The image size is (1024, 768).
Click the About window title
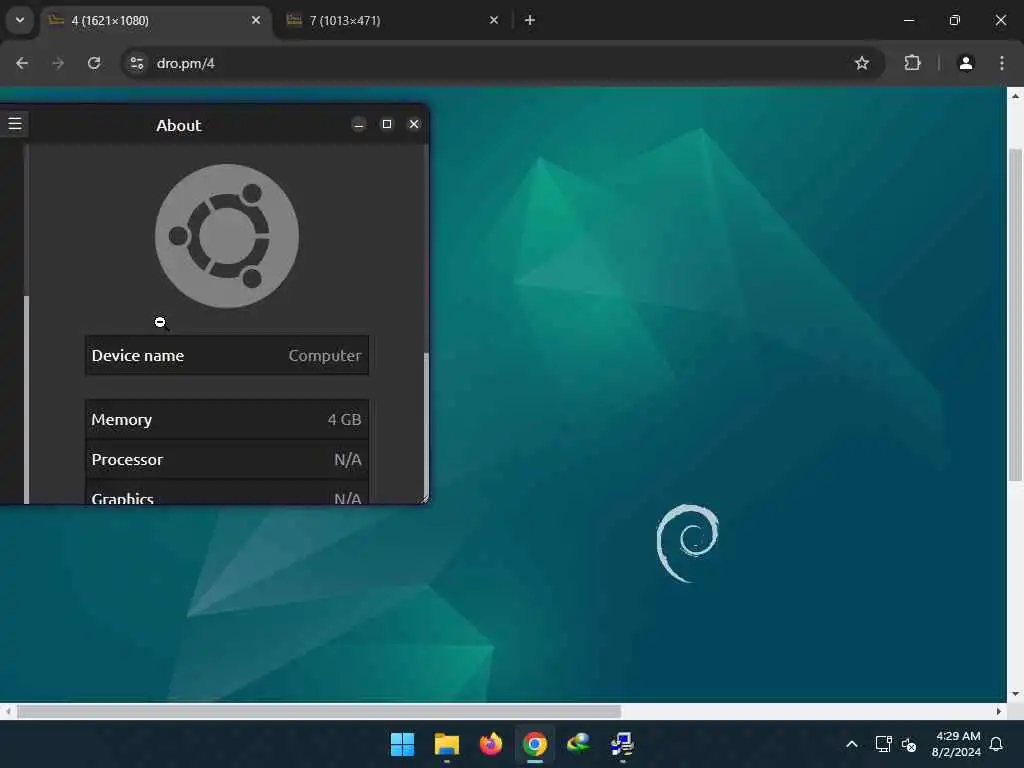click(178, 125)
